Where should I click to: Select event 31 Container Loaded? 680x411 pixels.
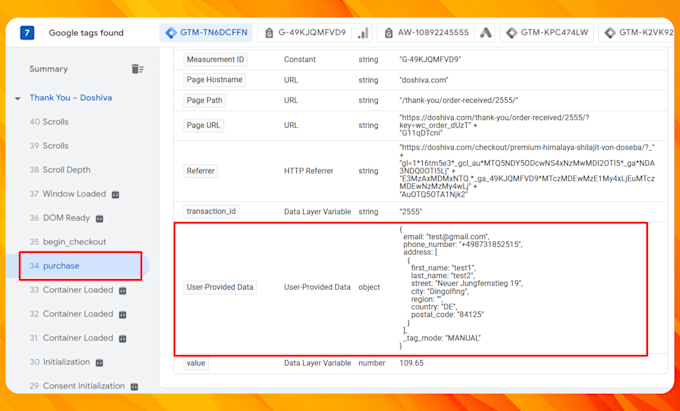(x=71, y=338)
